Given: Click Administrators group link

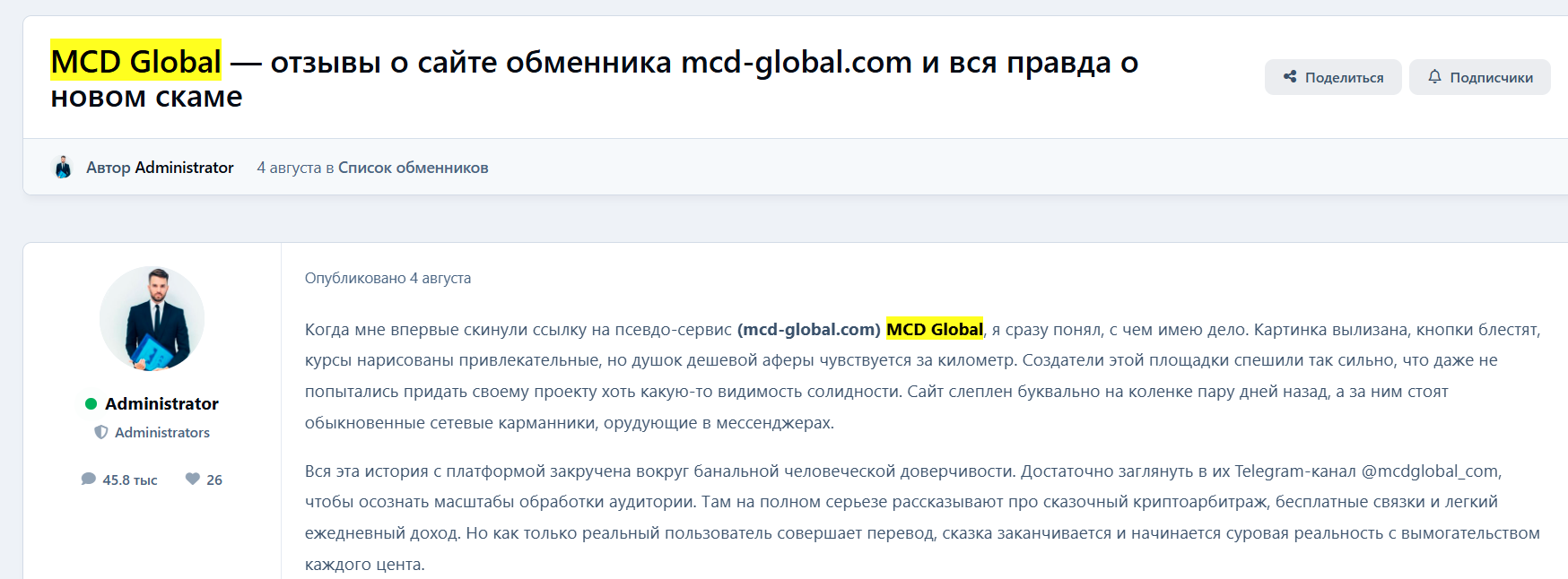Looking at the screenshot, I should pos(162,432).
